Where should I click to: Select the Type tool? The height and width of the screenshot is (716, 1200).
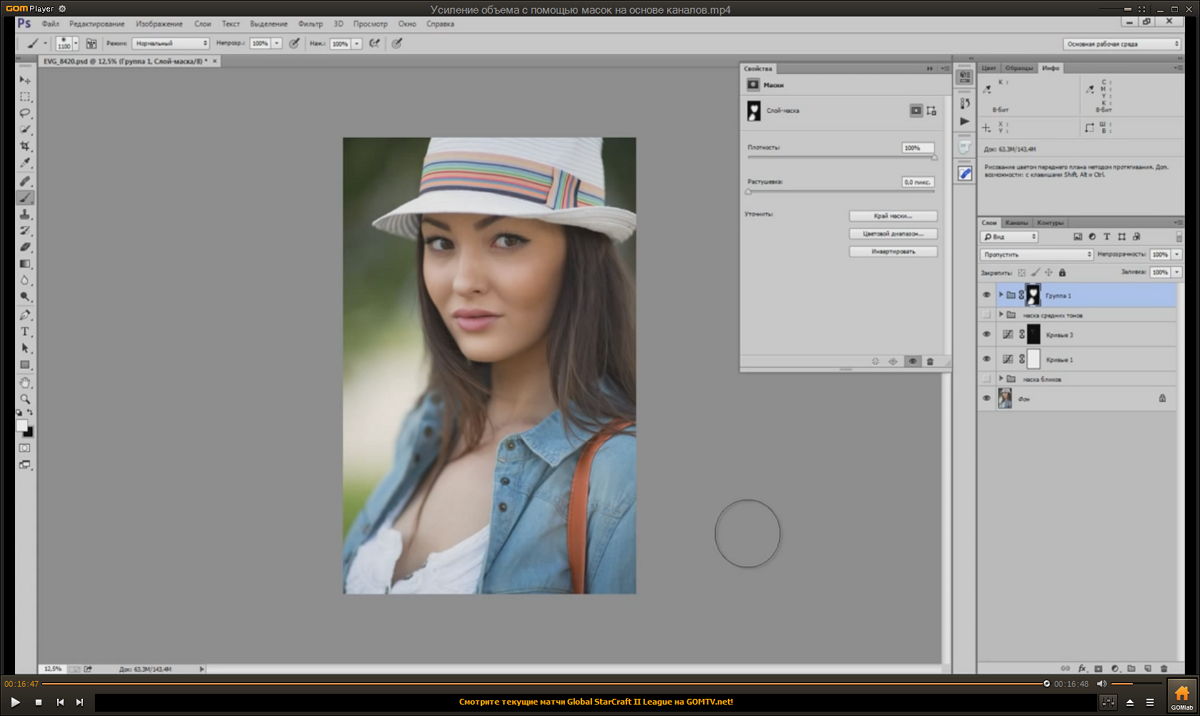25,331
